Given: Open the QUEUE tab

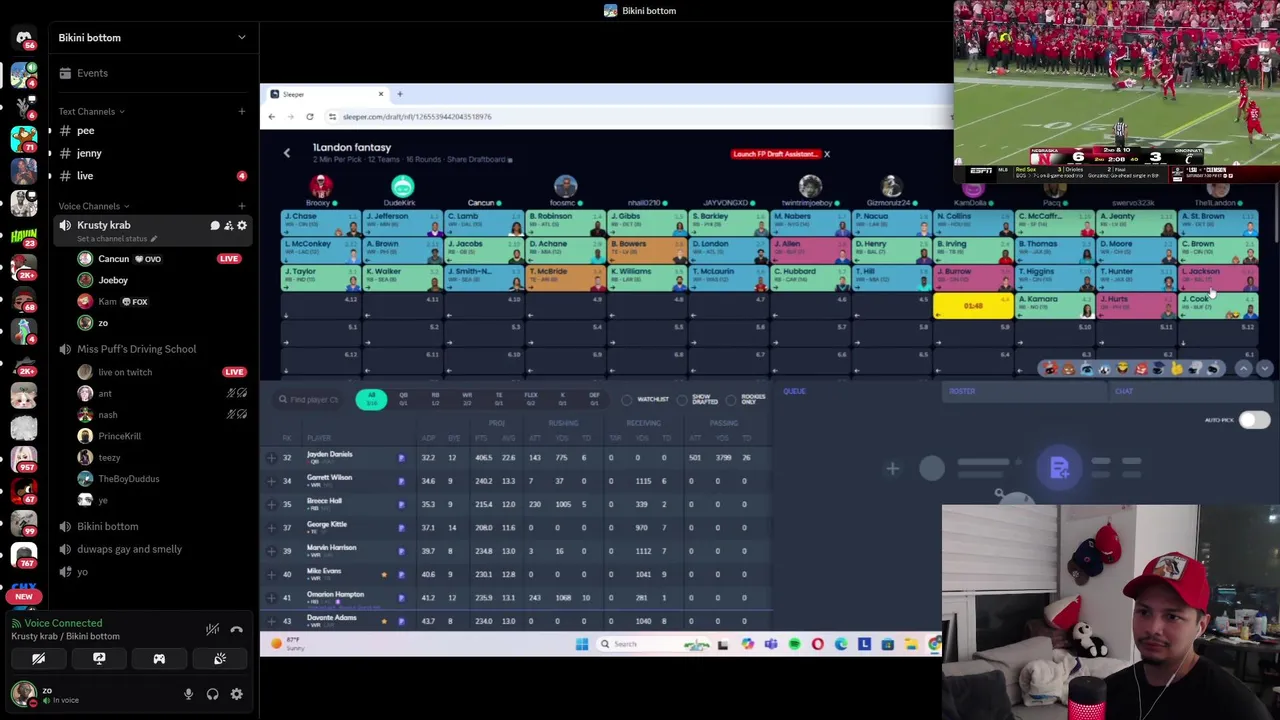Looking at the screenshot, I should pos(794,391).
